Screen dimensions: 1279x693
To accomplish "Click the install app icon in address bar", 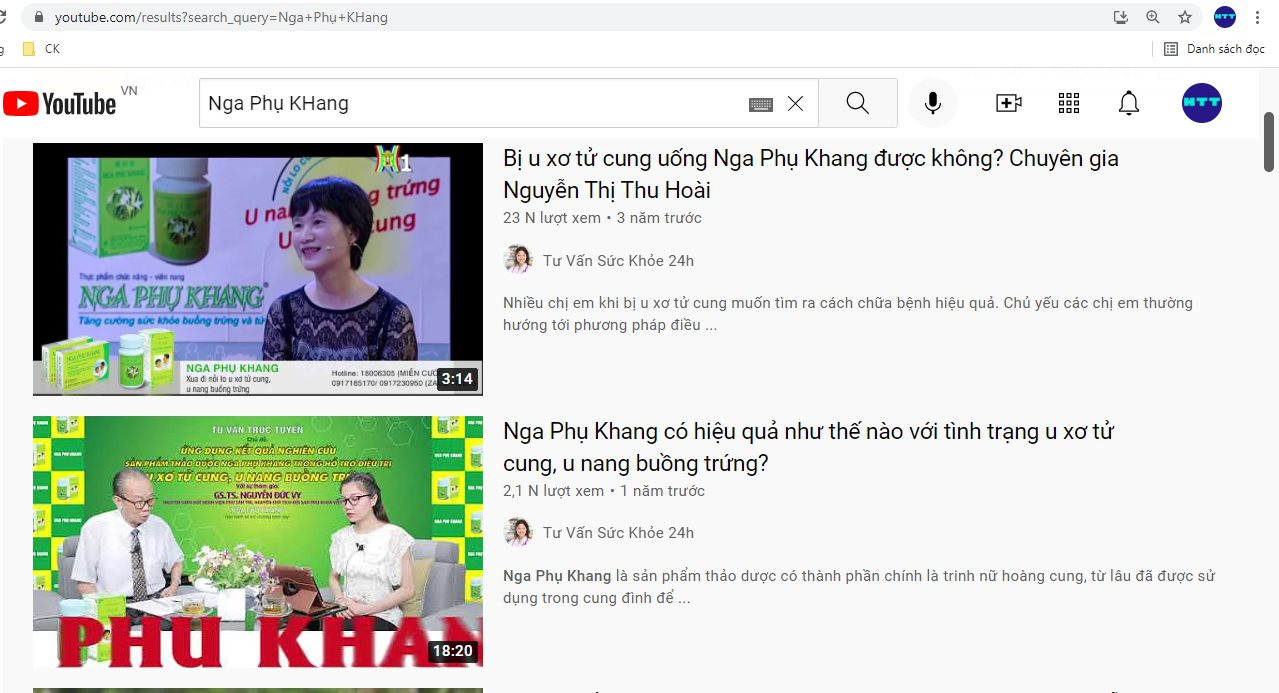I will [x=1120, y=17].
